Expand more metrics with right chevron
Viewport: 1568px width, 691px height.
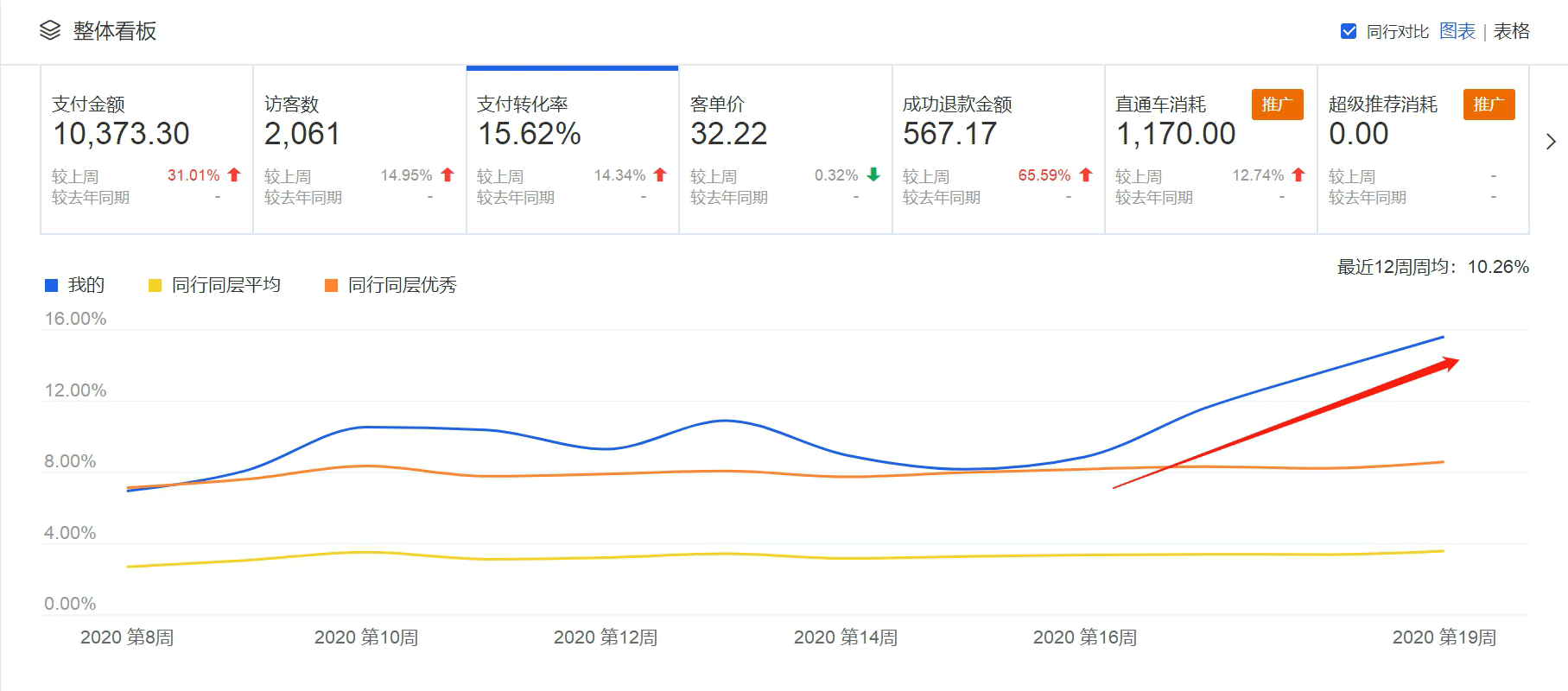[1551, 142]
